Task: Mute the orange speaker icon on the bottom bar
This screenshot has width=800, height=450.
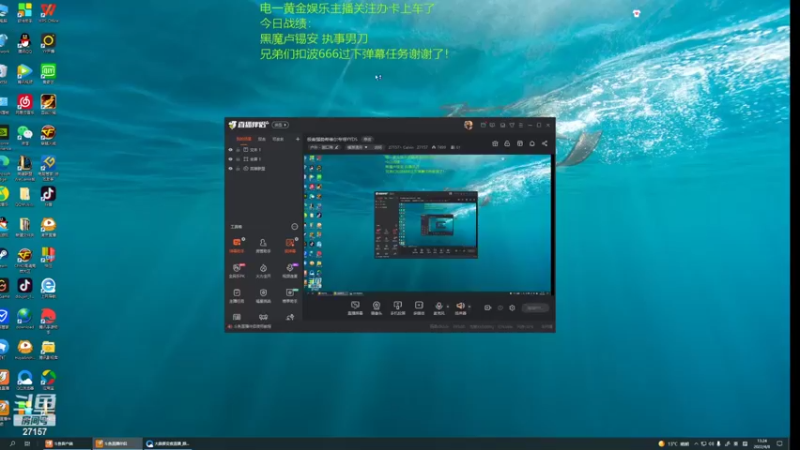Action: coord(460,308)
